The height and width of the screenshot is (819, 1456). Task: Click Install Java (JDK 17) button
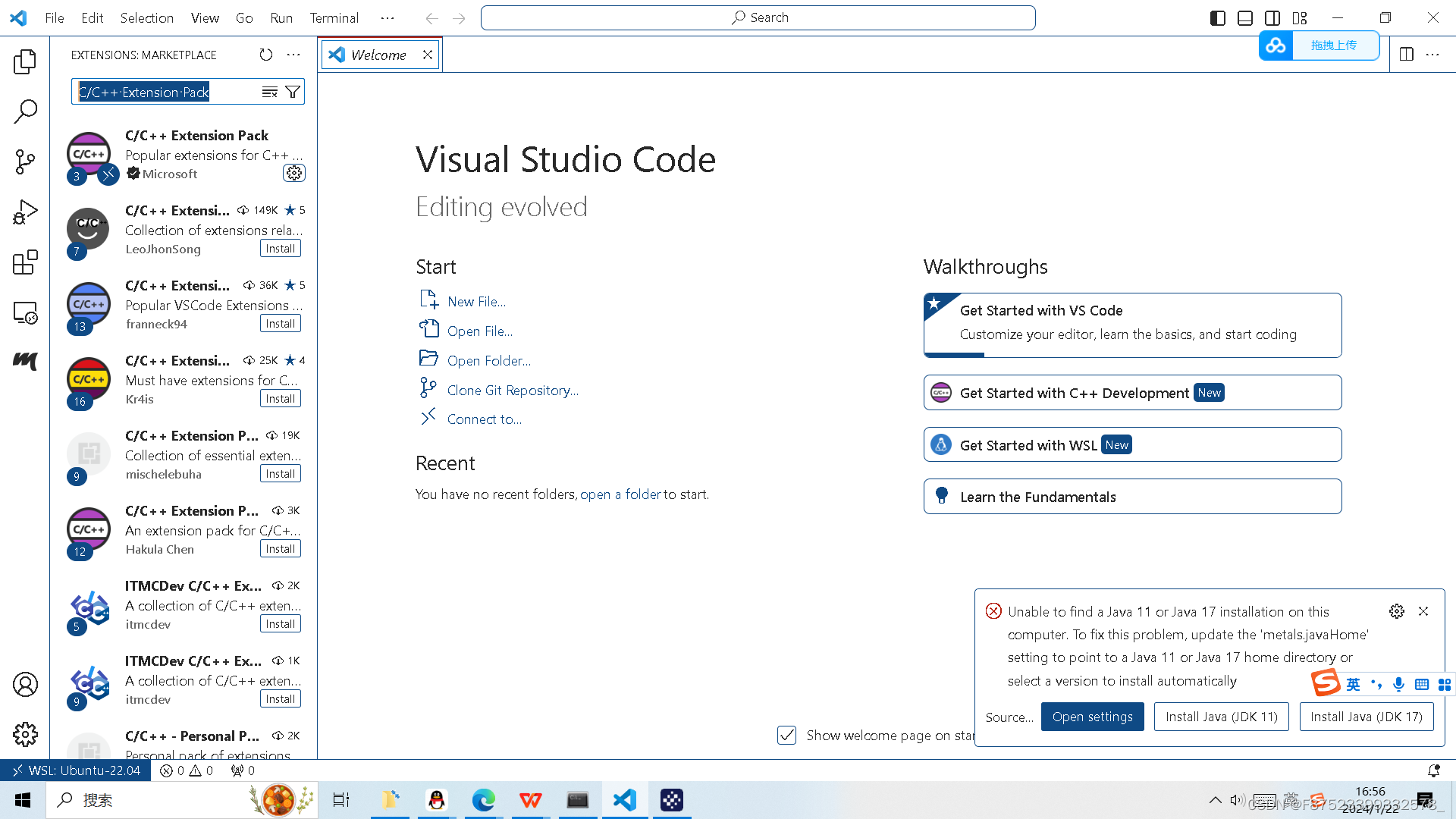pyautogui.click(x=1366, y=717)
